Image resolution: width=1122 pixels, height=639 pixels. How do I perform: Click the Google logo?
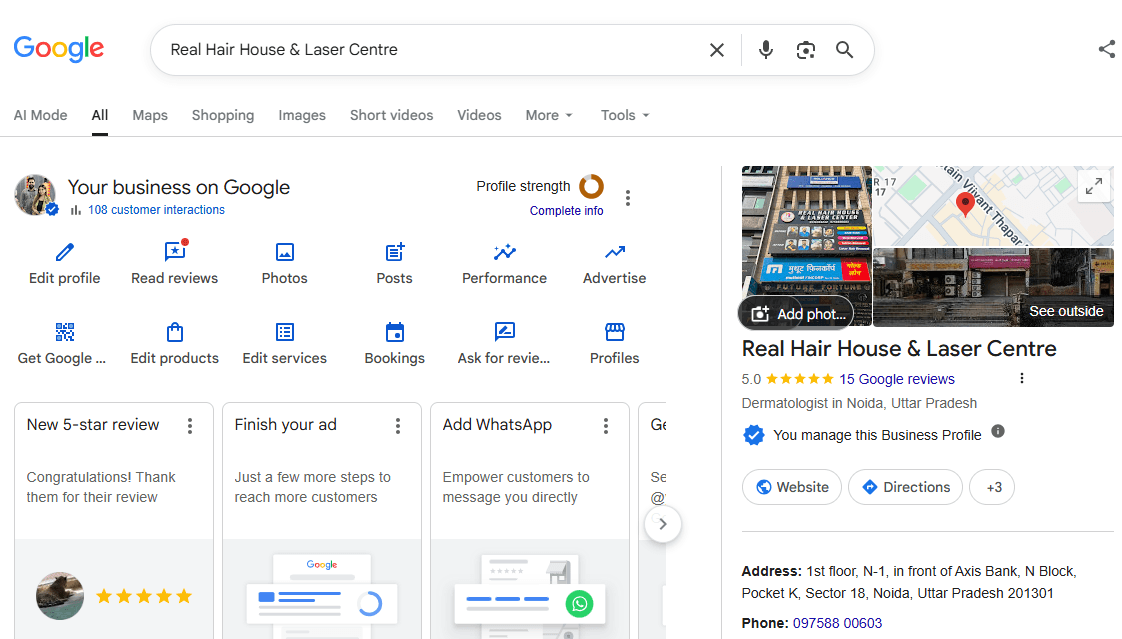pyautogui.click(x=59, y=49)
